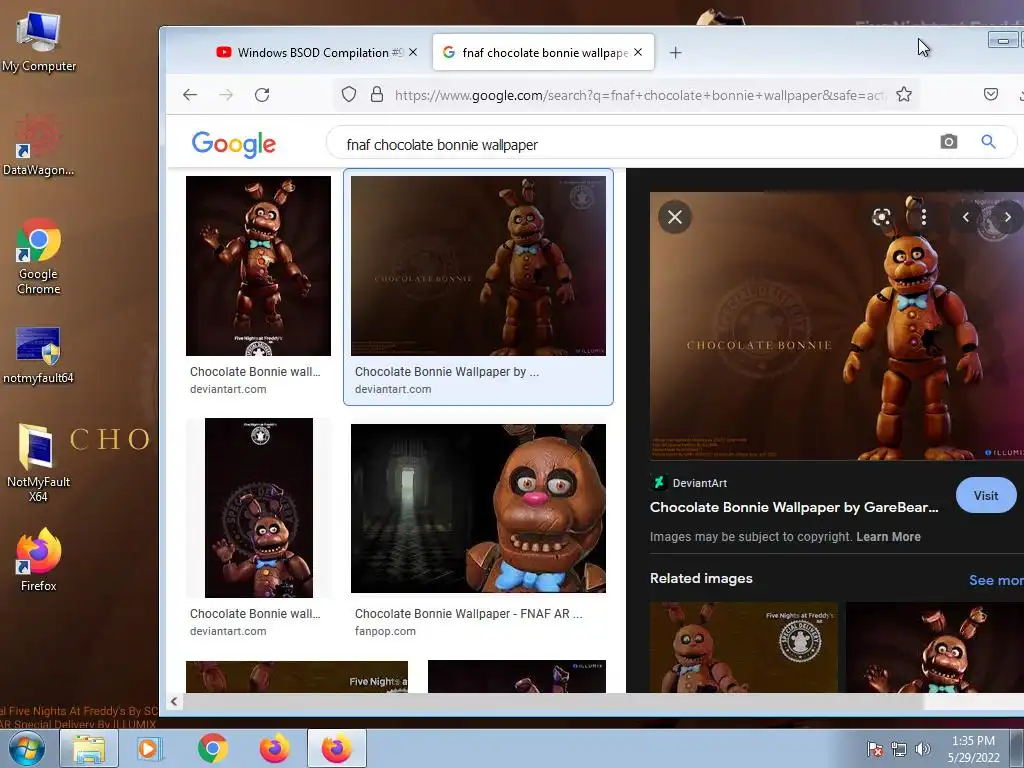Image resolution: width=1024 pixels, height=768 pixels.
Task: Click 'Chocolate Bonnie Wallpaper - FNAF AR' caption
Action: (468, 614)
